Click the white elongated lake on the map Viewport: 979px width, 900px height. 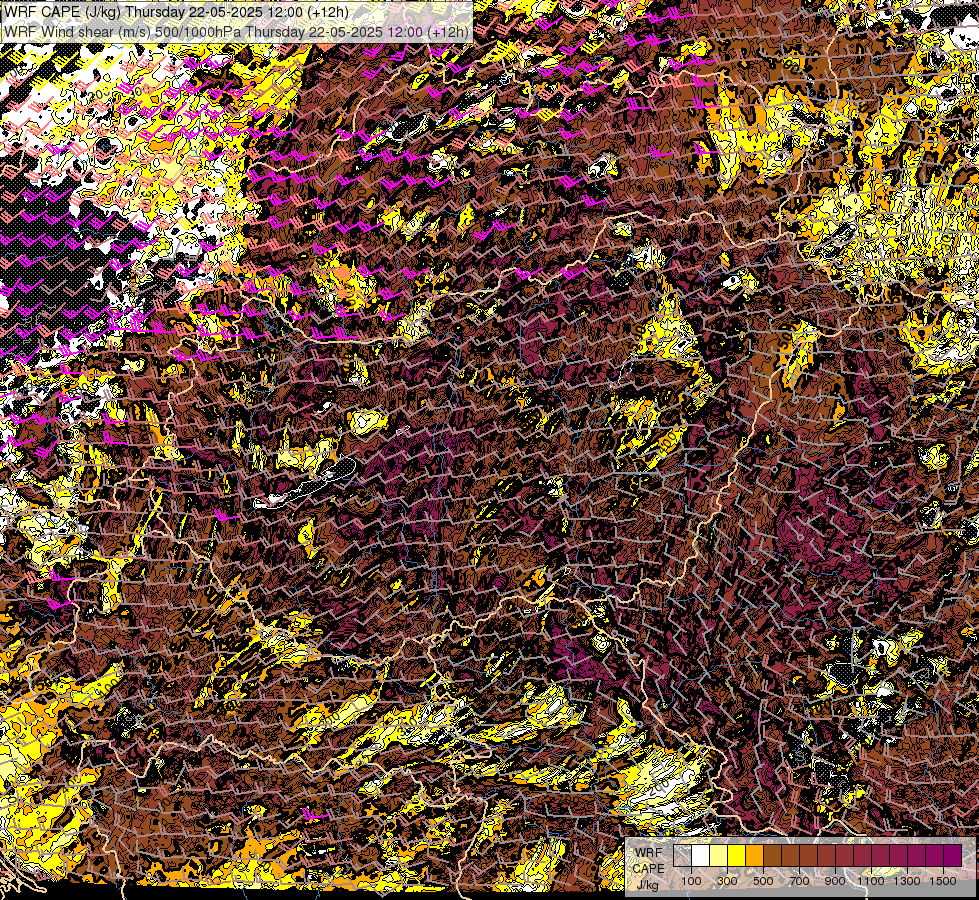pos(307,485)
